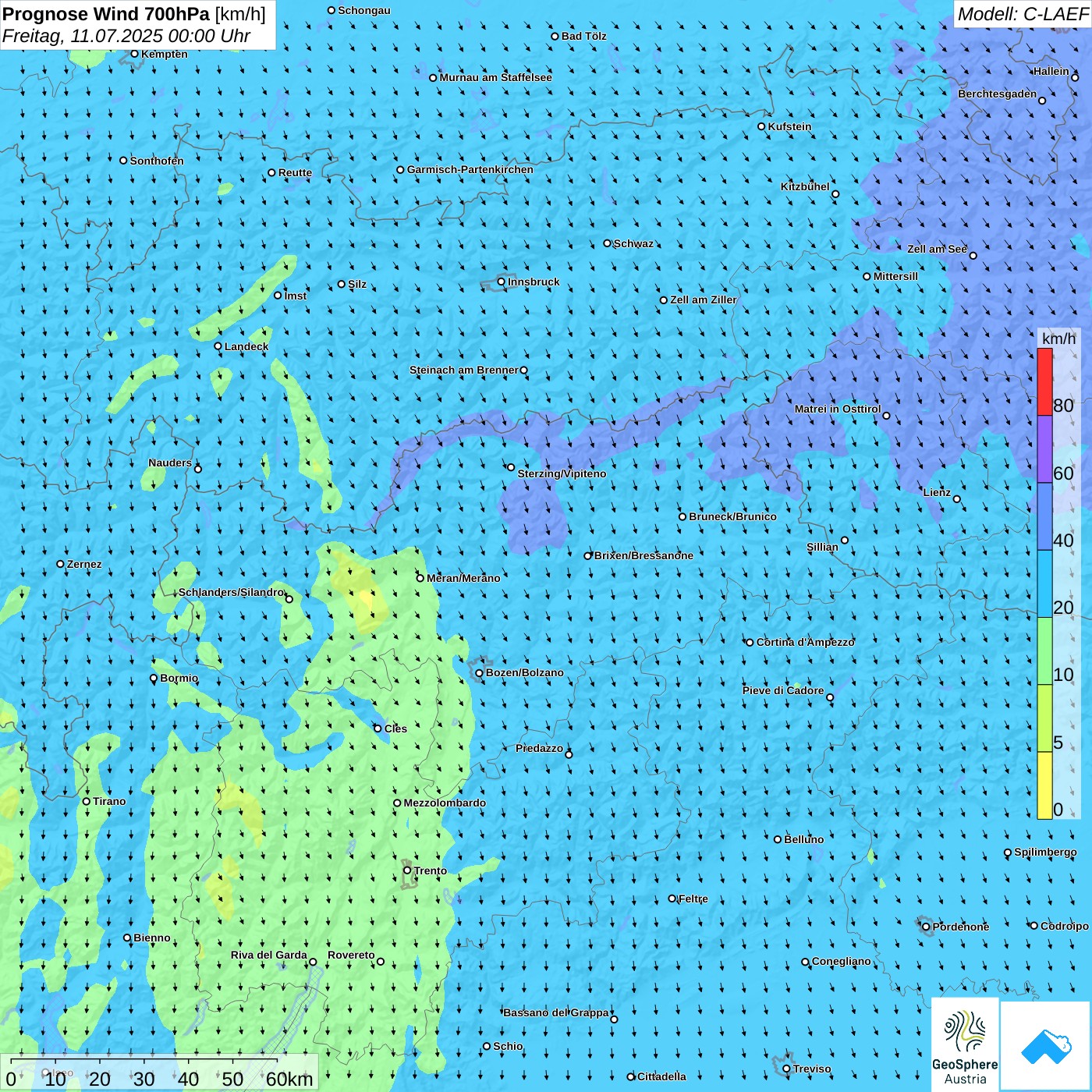The image size is (1092, 1092).
Task: Click the 'Feltre' label
Action: [x=693, y=899]
